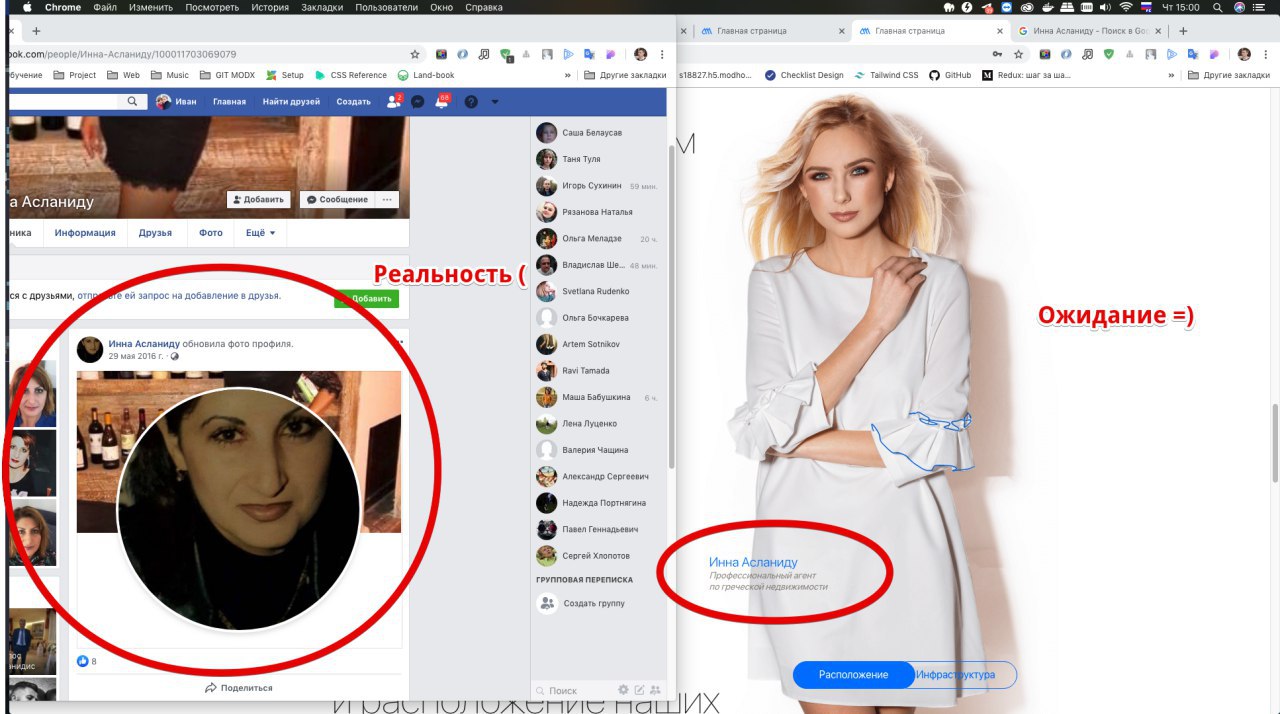Screen dimensions: 1280x714
Task: Open the Project bookmark folder
Action: point(74,75)
